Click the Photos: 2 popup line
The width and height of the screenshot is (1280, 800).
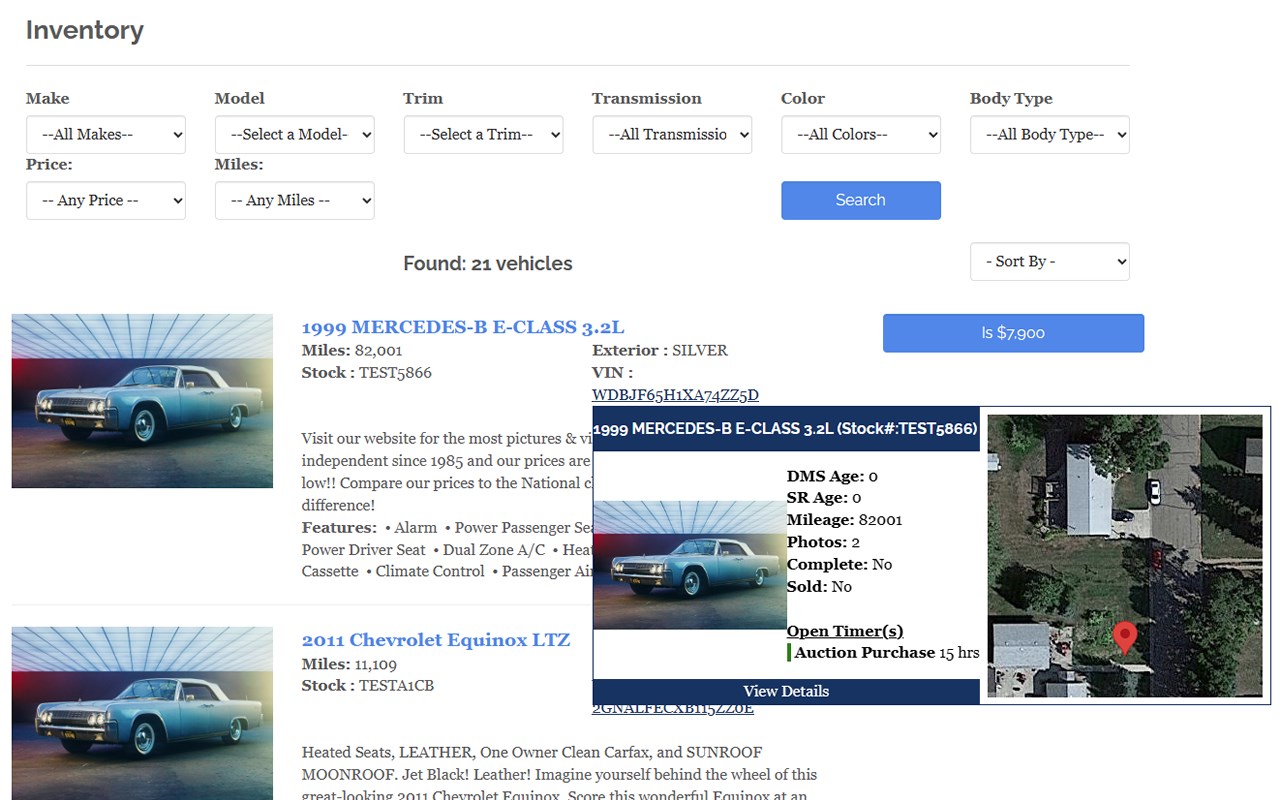824,542
